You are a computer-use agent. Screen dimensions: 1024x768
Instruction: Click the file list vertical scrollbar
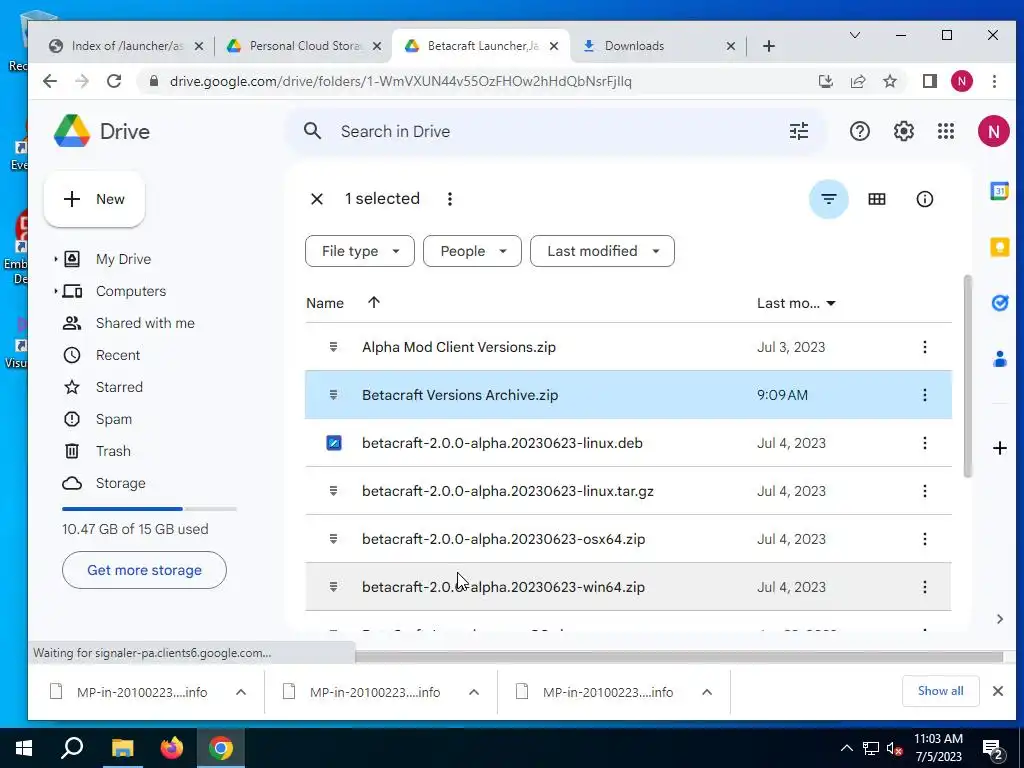click(967, 376)
